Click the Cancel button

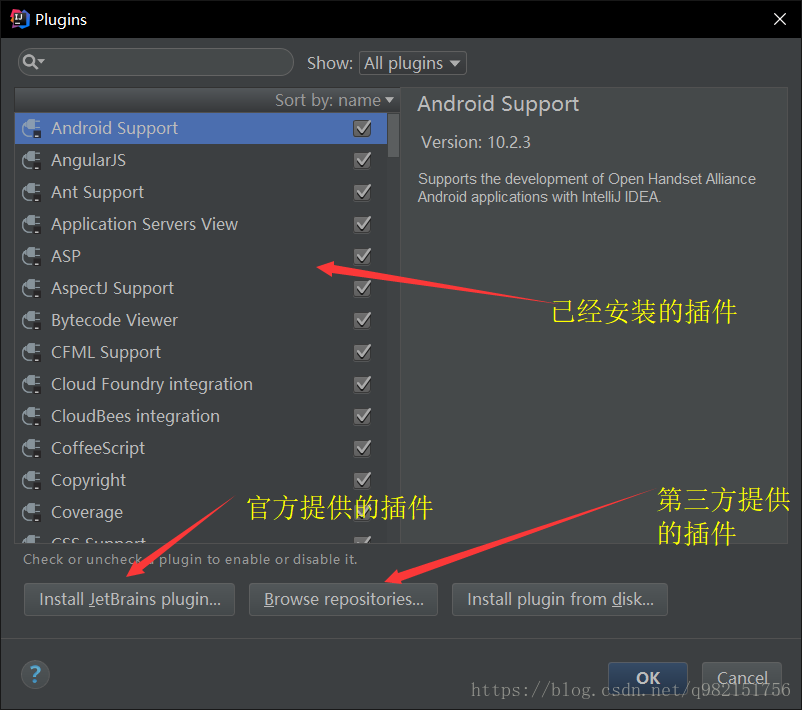[x=742, y=678]
